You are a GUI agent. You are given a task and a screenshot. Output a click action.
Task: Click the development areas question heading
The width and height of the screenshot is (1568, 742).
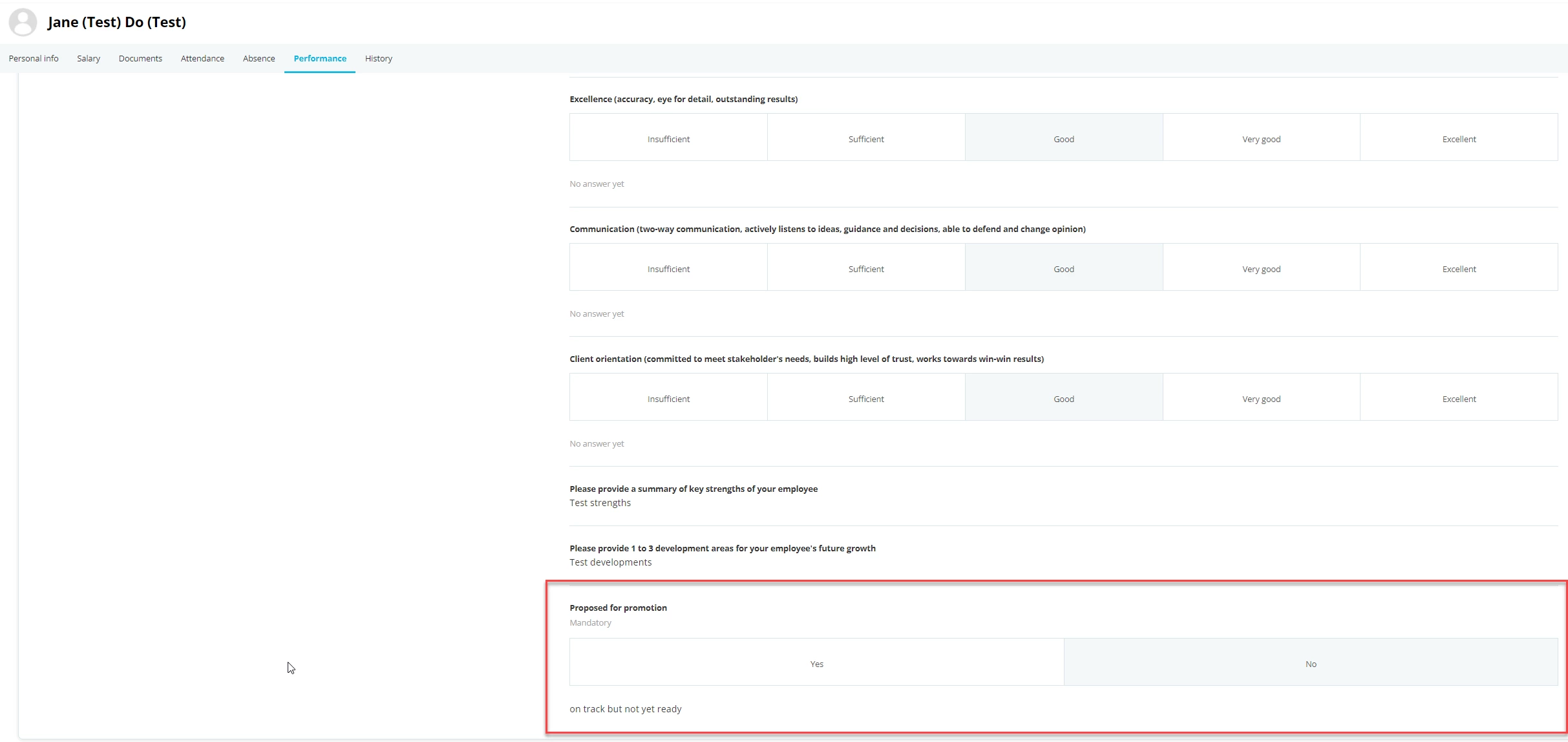click(723, 548)
